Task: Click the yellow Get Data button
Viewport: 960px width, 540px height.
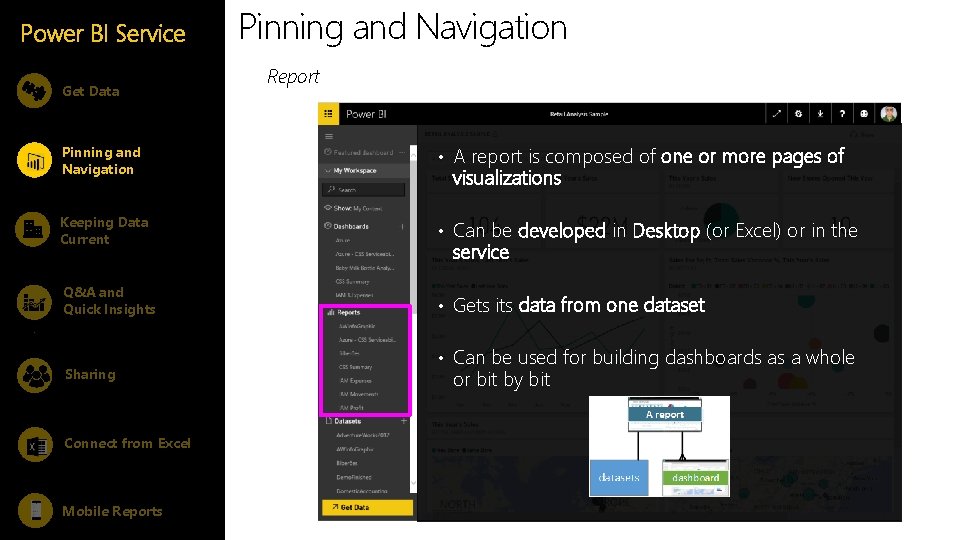Action: click(367, 508)
